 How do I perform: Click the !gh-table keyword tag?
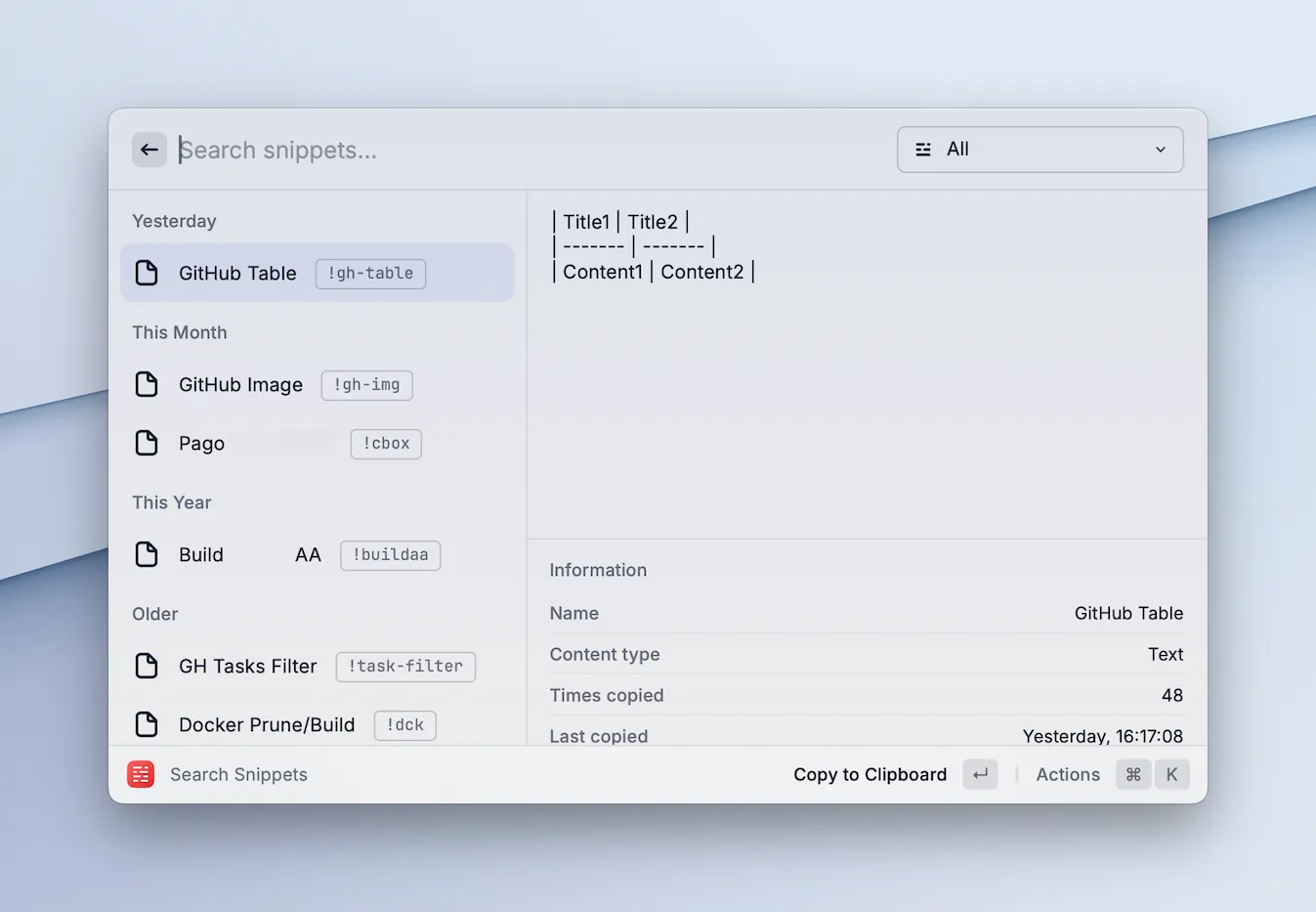370,274
